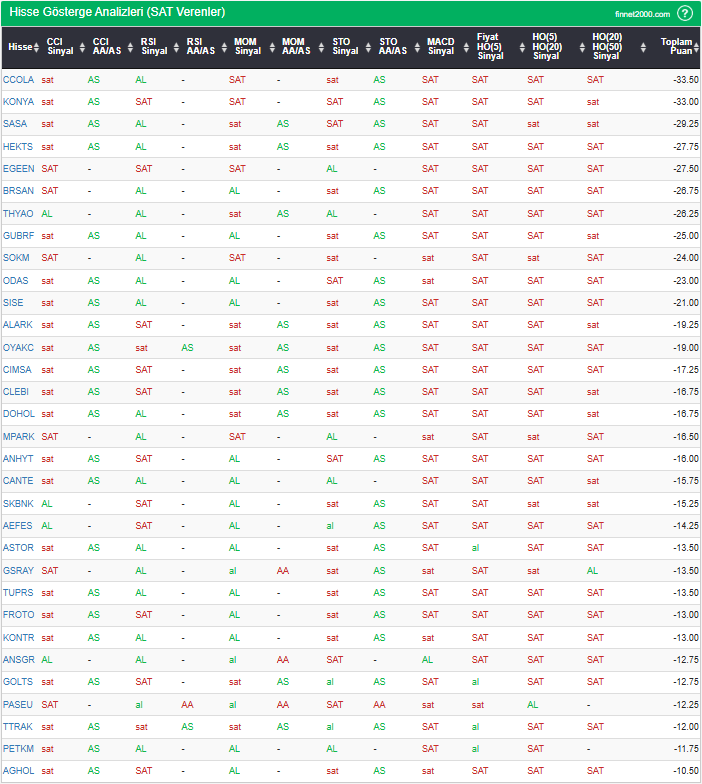702x784 pixels.
Task: Sort by Hisse column arrows
Action: pyautogui.click(x=36, y=48)
